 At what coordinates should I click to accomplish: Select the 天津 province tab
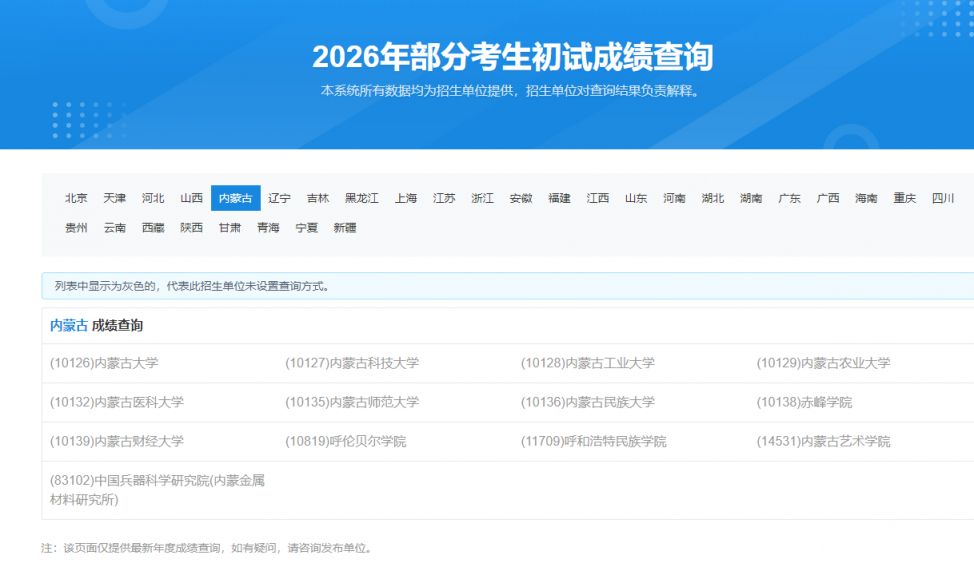coord(114,198)
